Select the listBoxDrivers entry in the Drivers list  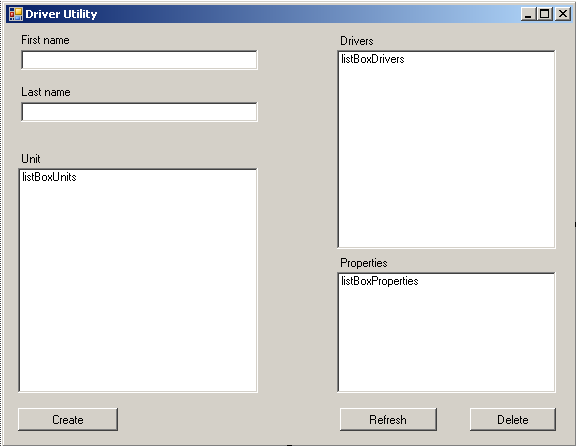pos(373,59)
